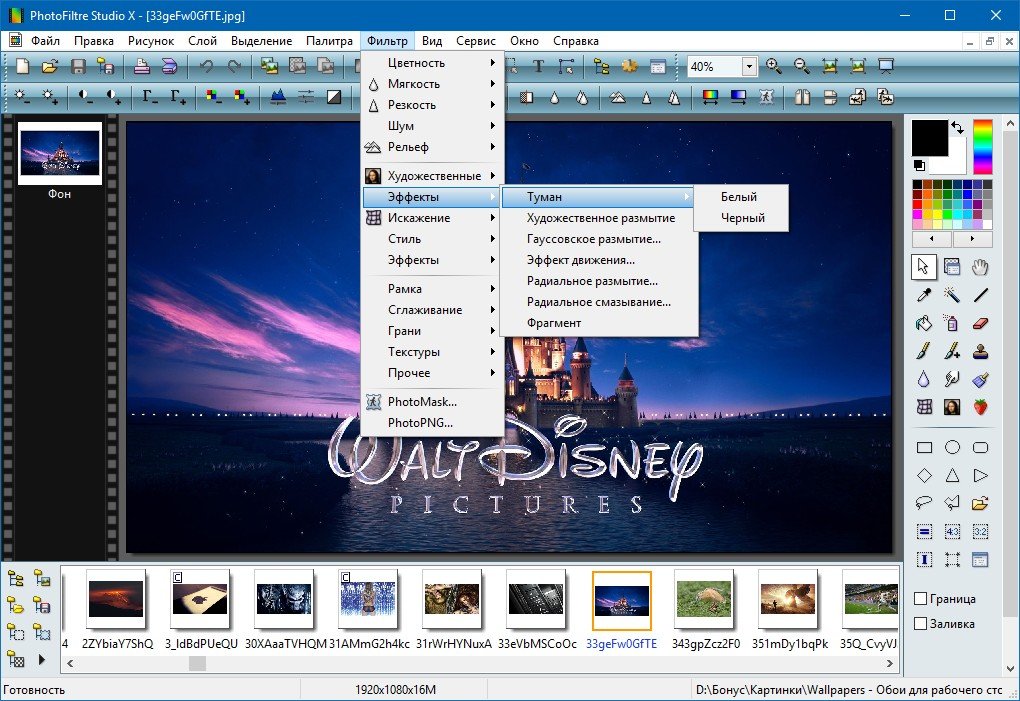The image size is (1020, 701).
Task: Pick the Magic Wand tool
Action: click(952, 295)
